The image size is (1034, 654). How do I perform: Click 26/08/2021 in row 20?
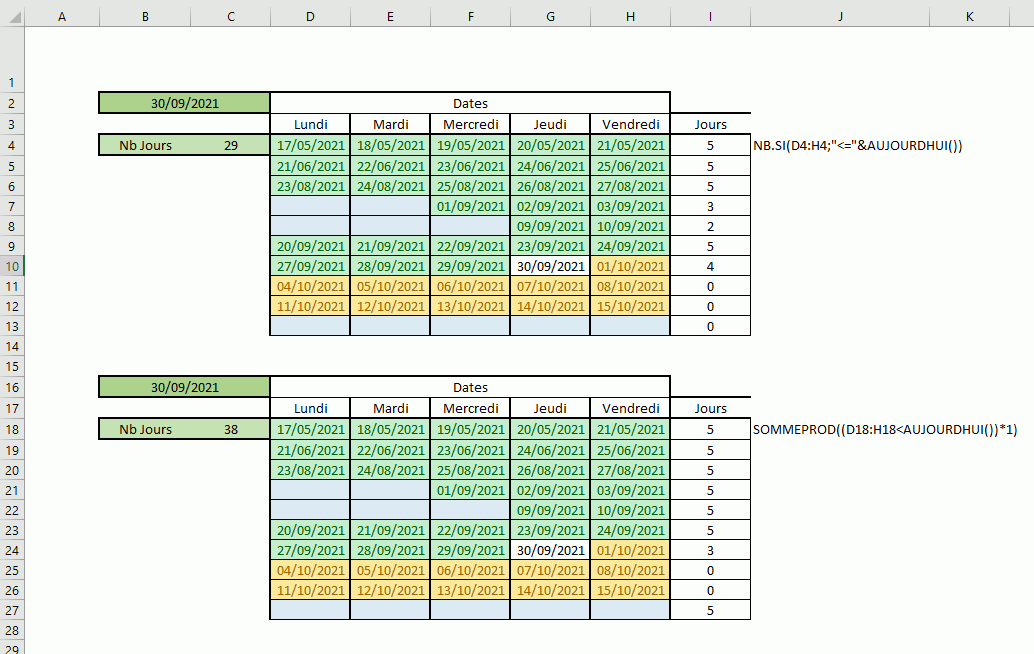550,470
